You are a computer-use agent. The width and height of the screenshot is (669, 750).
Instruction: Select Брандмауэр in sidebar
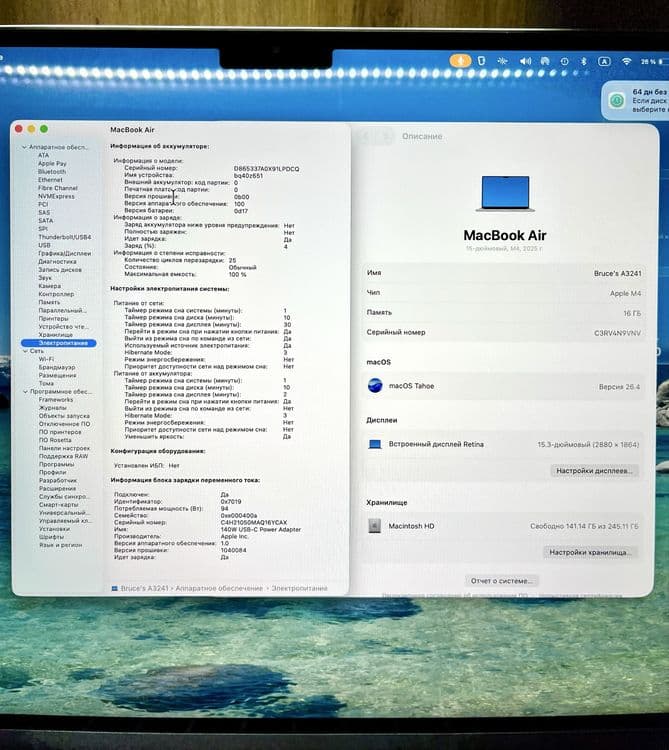(57, 367)
